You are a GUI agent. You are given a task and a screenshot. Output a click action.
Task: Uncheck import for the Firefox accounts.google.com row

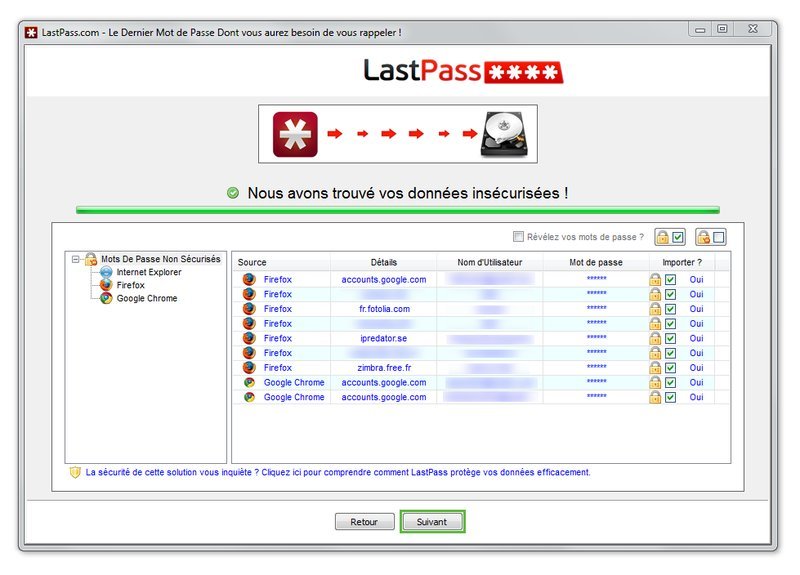(x=670, y=280)
